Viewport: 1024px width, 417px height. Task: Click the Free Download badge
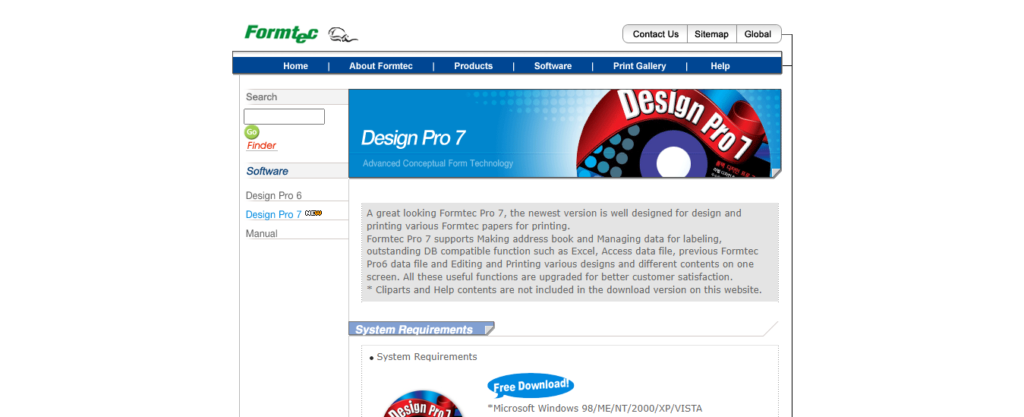tap(531, 386)
